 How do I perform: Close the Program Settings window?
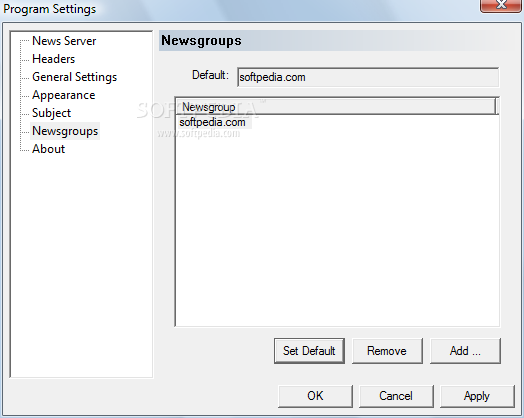(501, 5)
